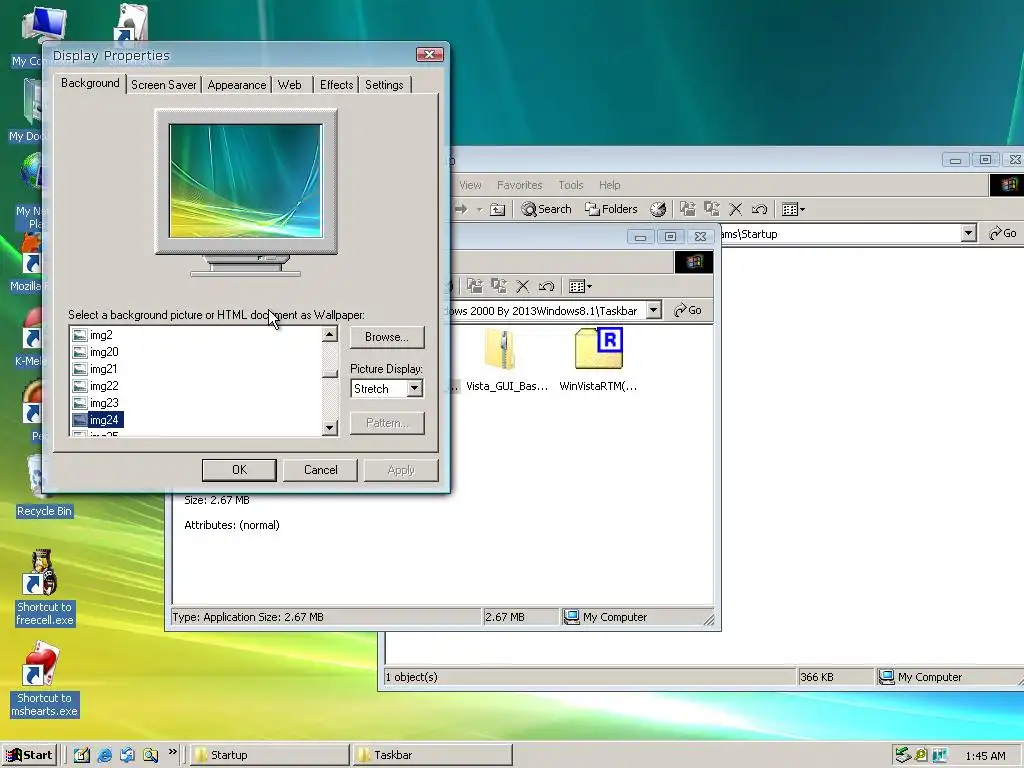Open the View menu in Startup window
The width and height of the screenshot is (1024, 768).
pos(470,185)
